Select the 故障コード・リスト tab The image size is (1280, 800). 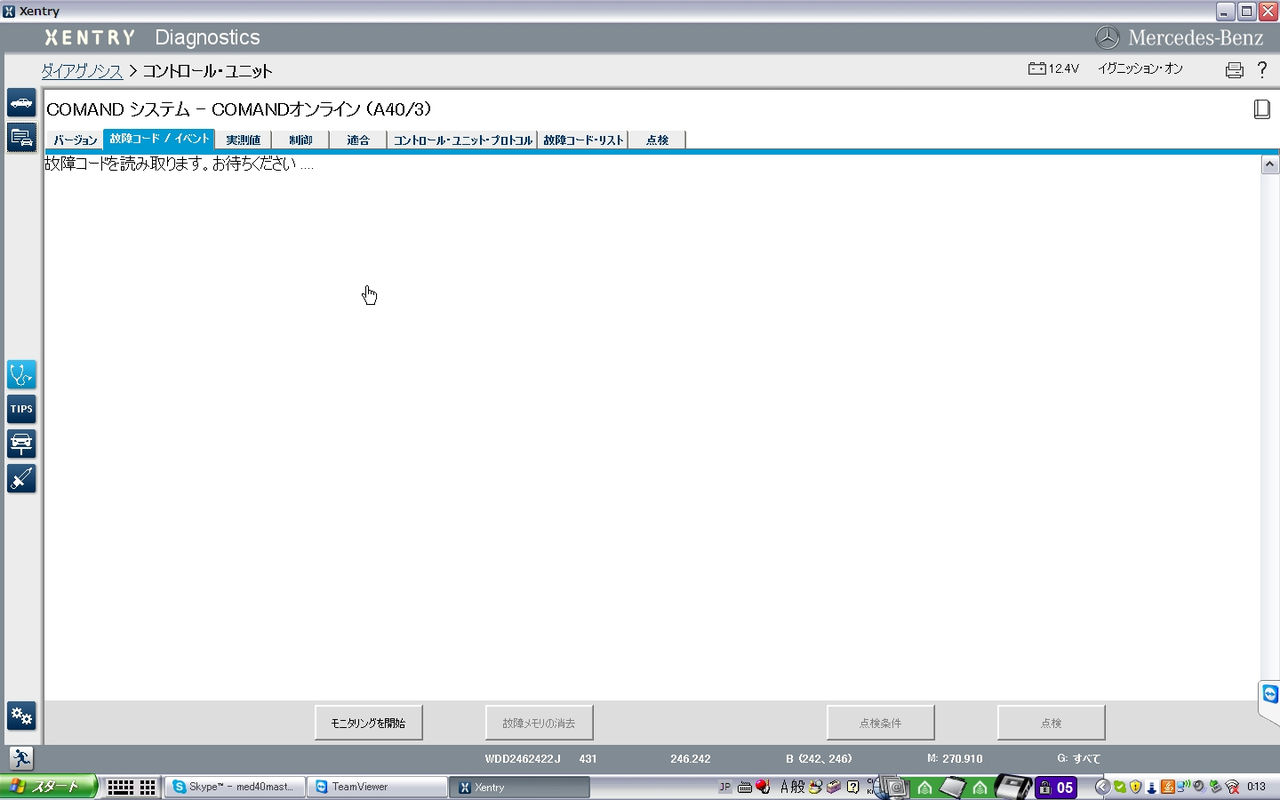(583, 140)
